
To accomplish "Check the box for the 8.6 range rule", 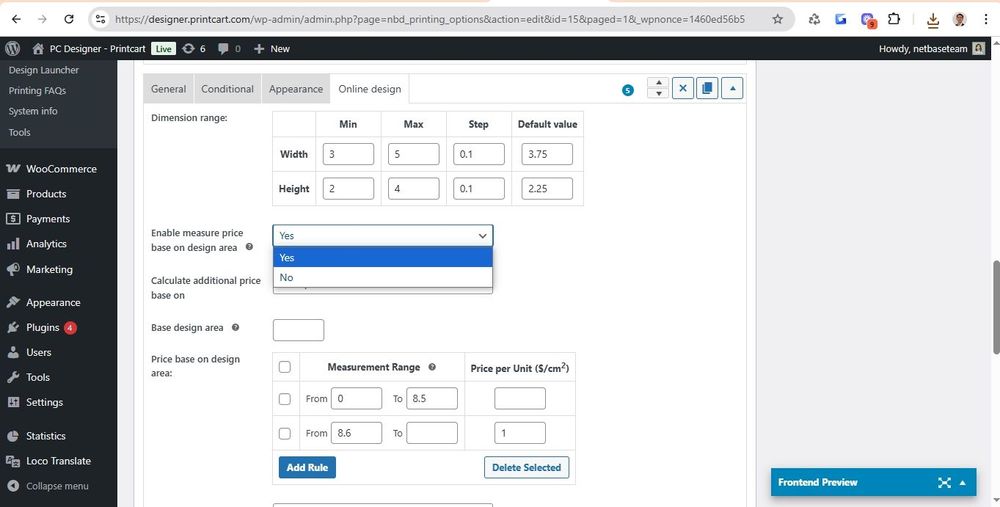I will click(285, 433).
